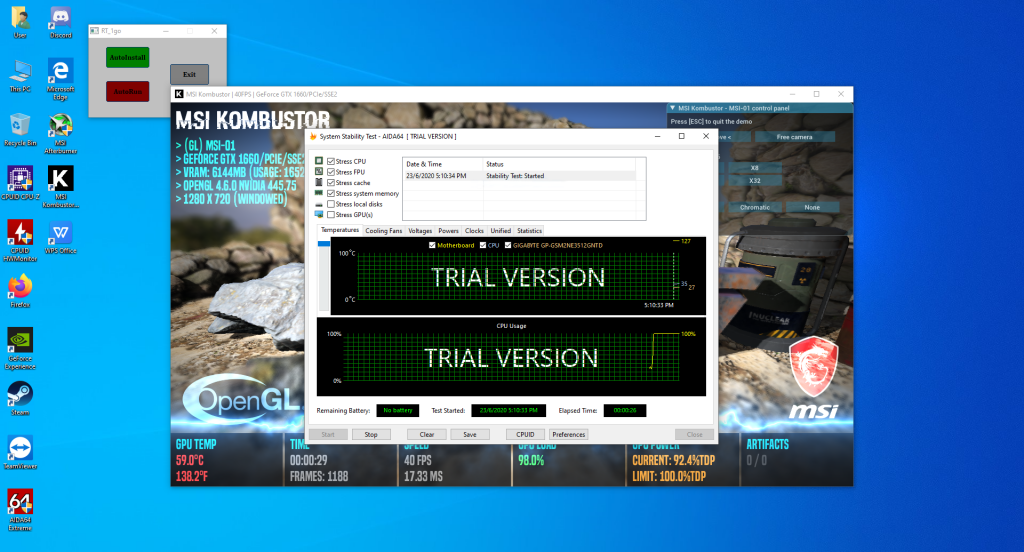Open WPS Office desktop shortcut
This screenshot has width=1024, height=552.
[x=60, y=237]
